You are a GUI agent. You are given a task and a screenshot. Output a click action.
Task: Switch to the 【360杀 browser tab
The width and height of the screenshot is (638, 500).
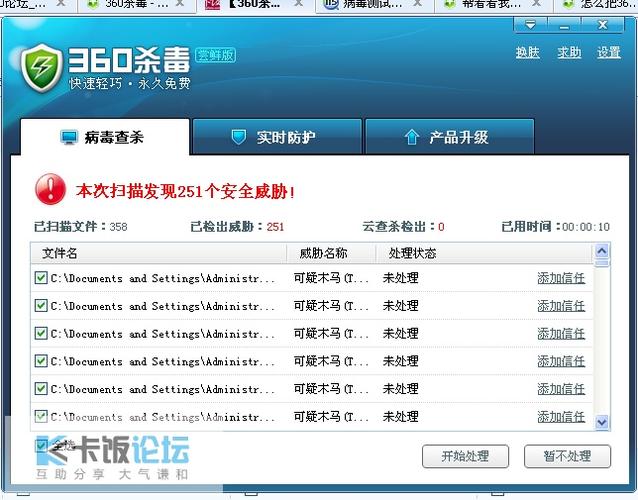[255, 6]
